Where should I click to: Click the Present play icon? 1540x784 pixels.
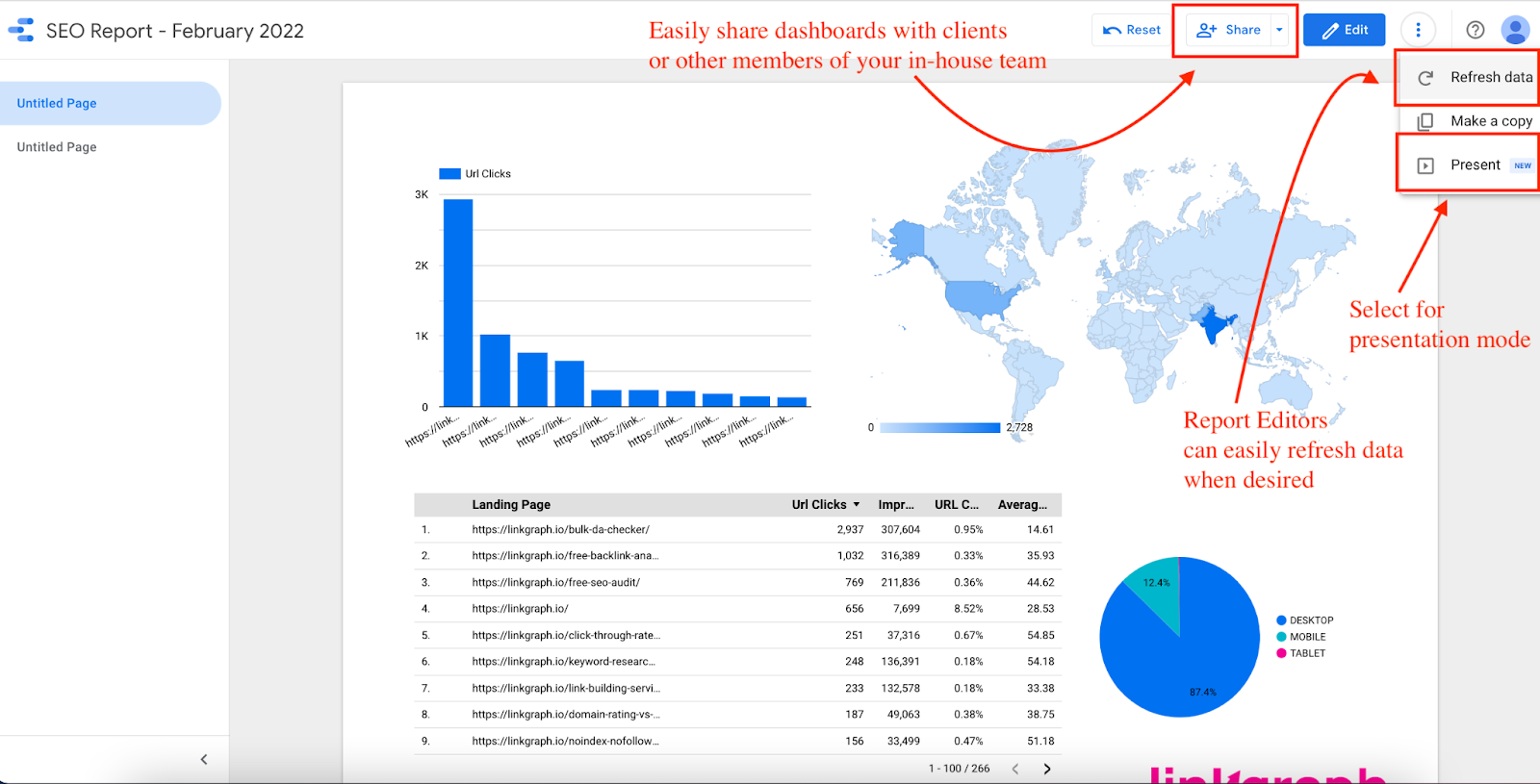pos(1425,165)
